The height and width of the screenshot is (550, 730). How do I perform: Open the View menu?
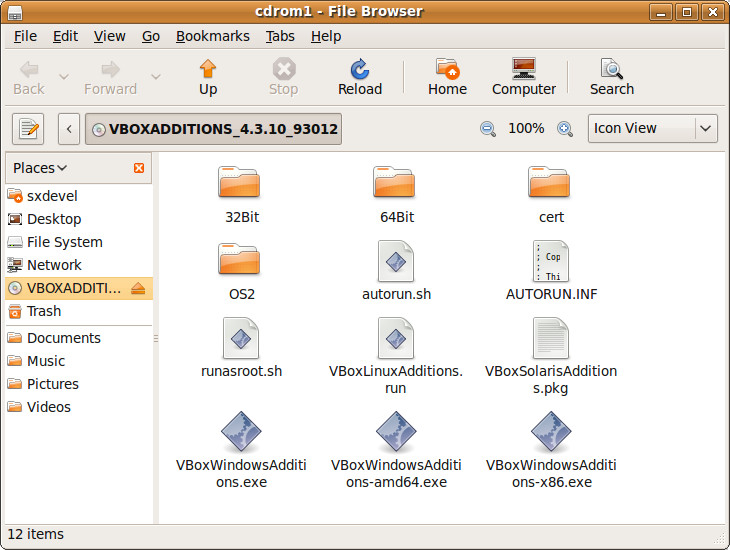[x=109, y=36]
